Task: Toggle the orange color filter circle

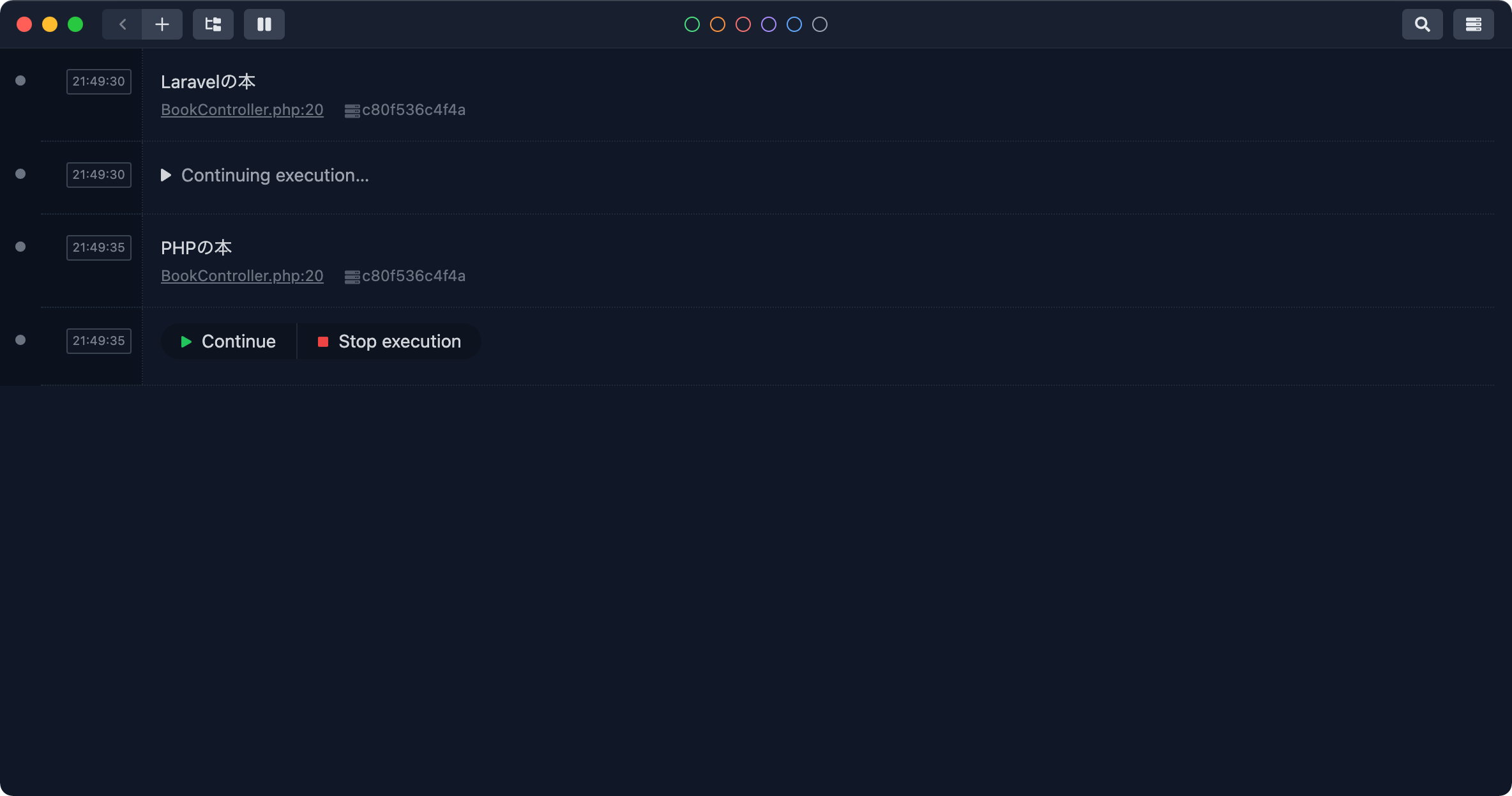Action: (x=717, y=24)
